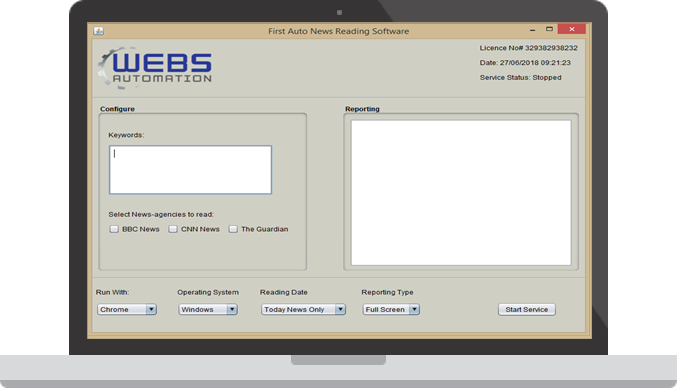Close the News Reading Software window
The height and width of the screenshot is (388, 677).
[x=572, y=29]
